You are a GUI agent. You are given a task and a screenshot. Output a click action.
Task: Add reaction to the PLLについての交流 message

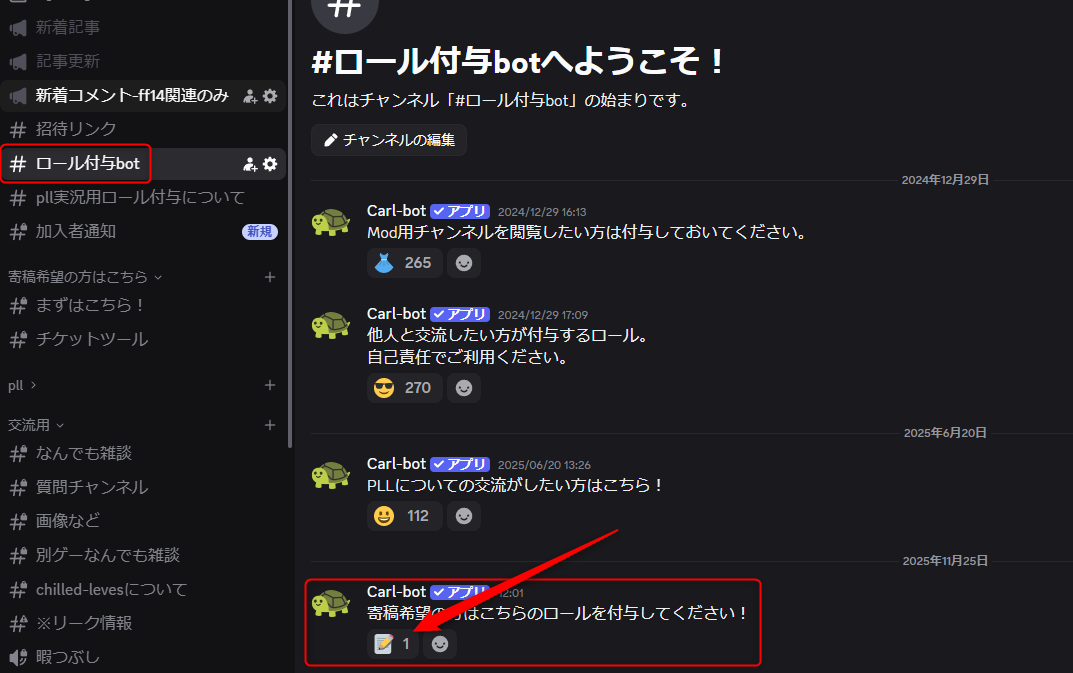pos(464,516)
